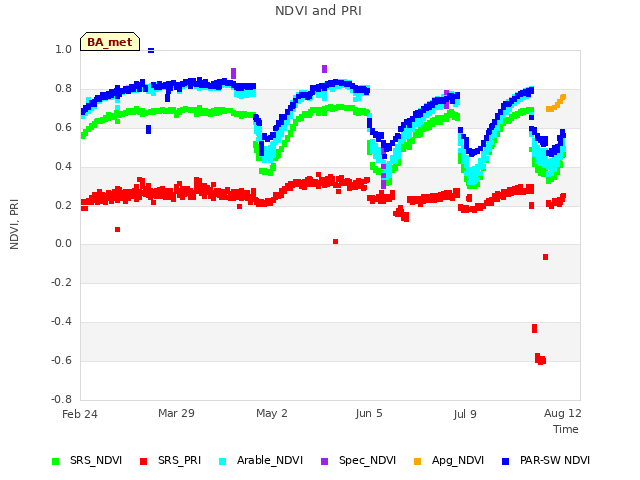Click the 0.2 y-axis tick label

pos(64,205)
